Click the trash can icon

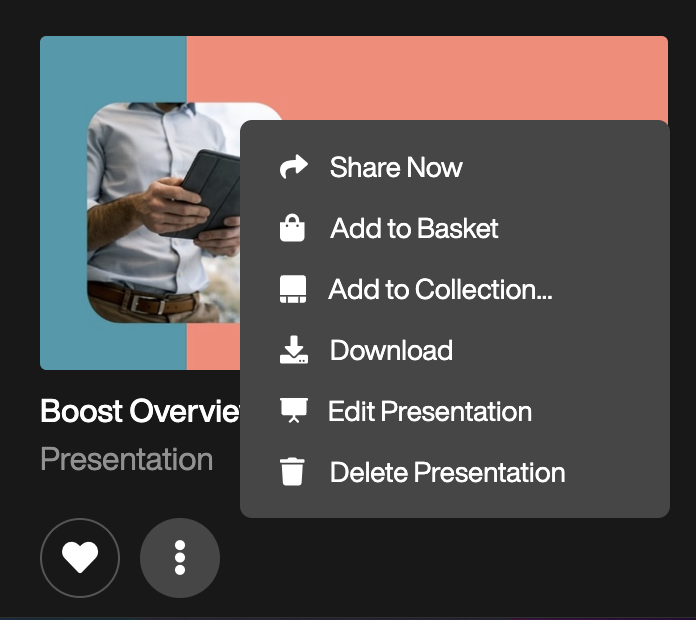(x=292, y=472)
